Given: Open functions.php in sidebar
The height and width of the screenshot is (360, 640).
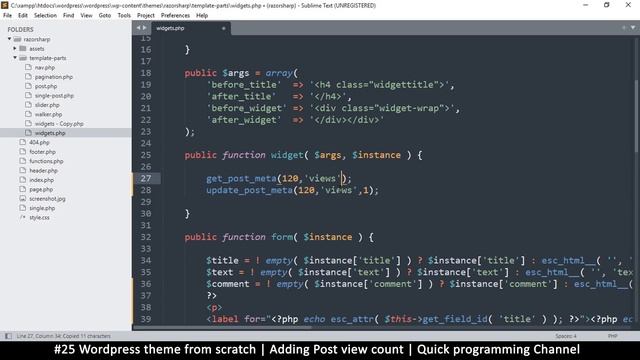Looking at the screenshot, I should point(46,161).
